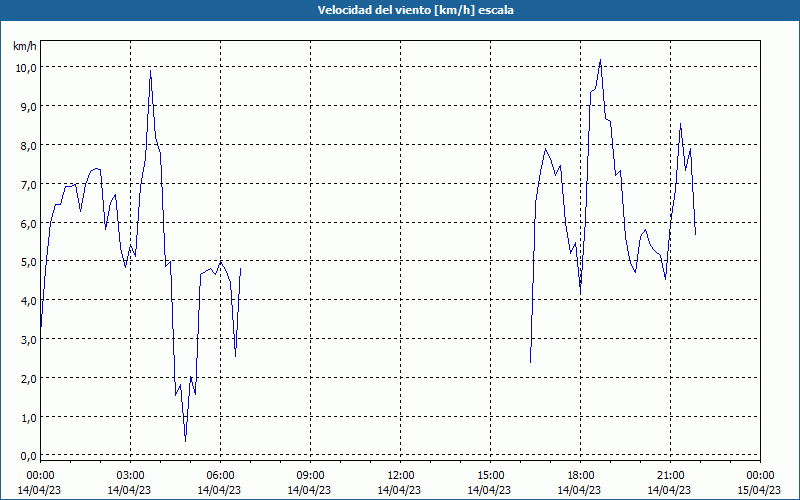Select the '8,0' y-axis label
Screen dimensions: 800x500
(28, 146)
